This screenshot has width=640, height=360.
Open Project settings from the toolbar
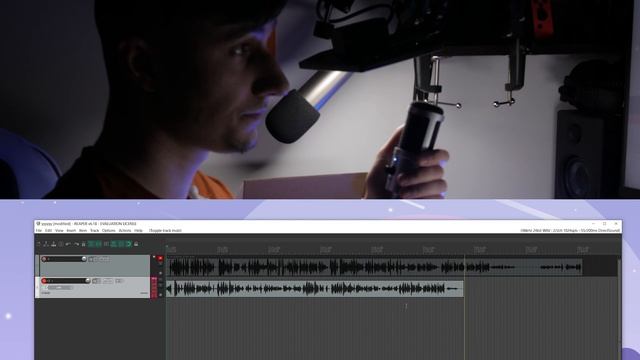(60, 244)
